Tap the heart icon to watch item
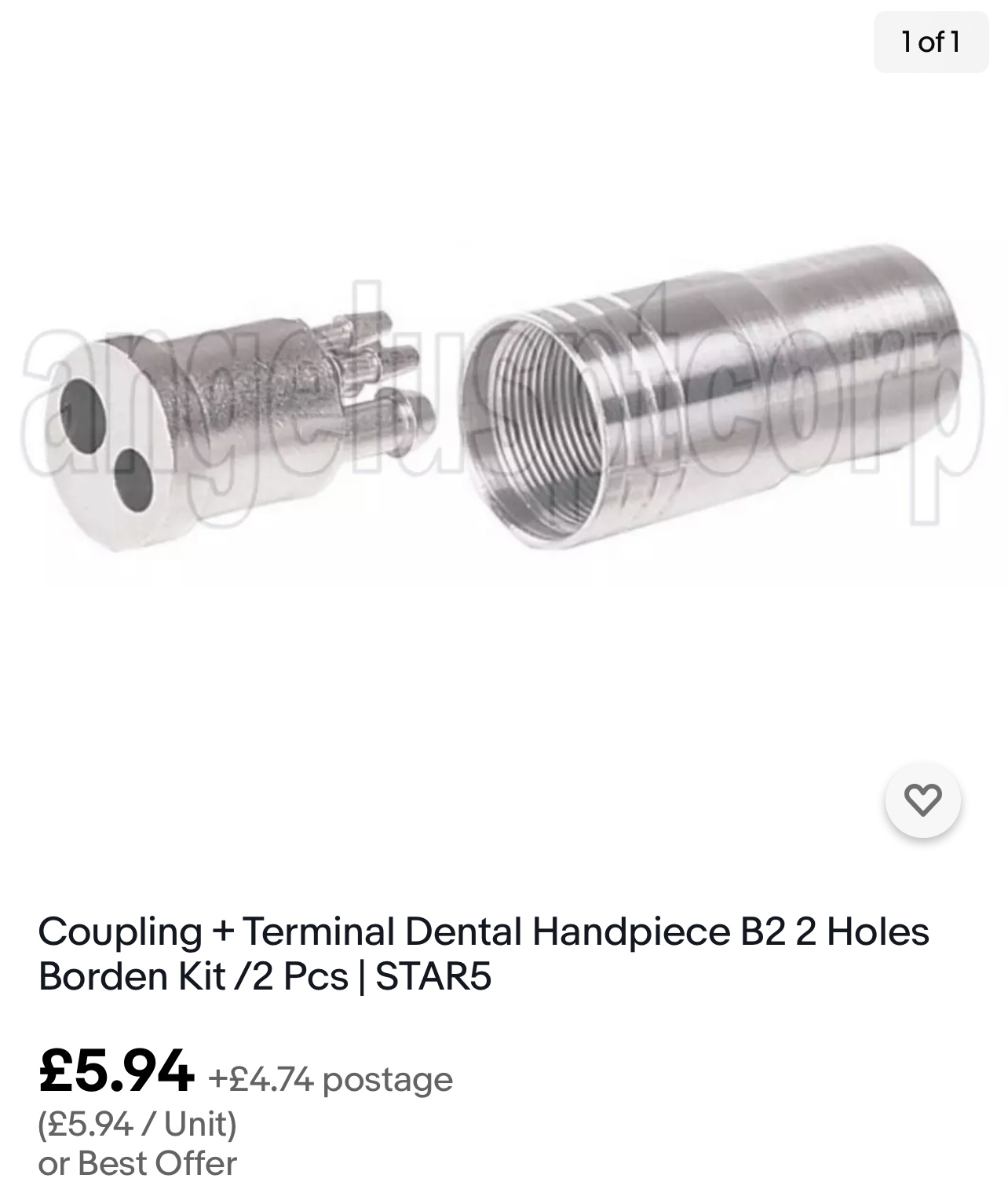This screenshot has width=1008, height=1193. (x=922, y=800)
